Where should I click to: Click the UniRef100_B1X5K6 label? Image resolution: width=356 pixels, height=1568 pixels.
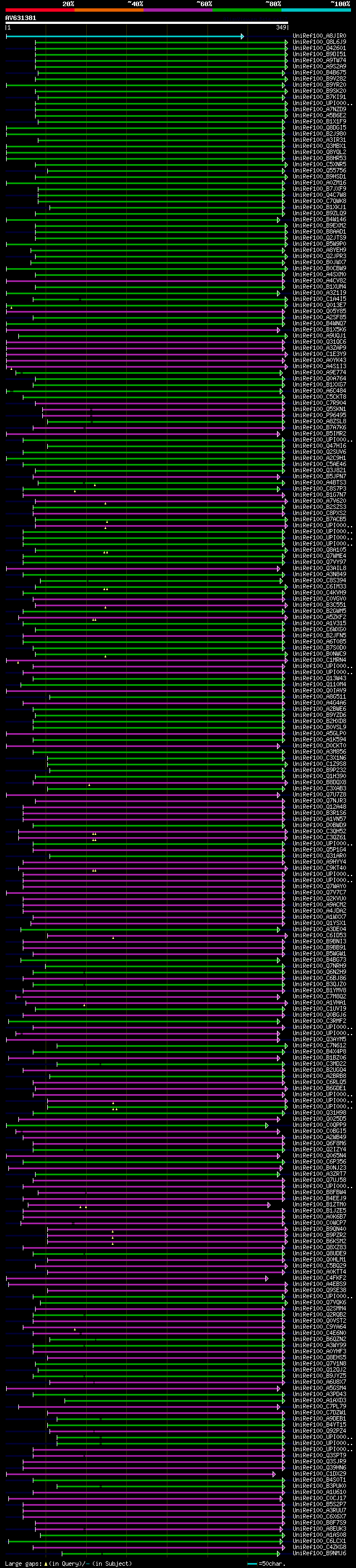(319, 330)
